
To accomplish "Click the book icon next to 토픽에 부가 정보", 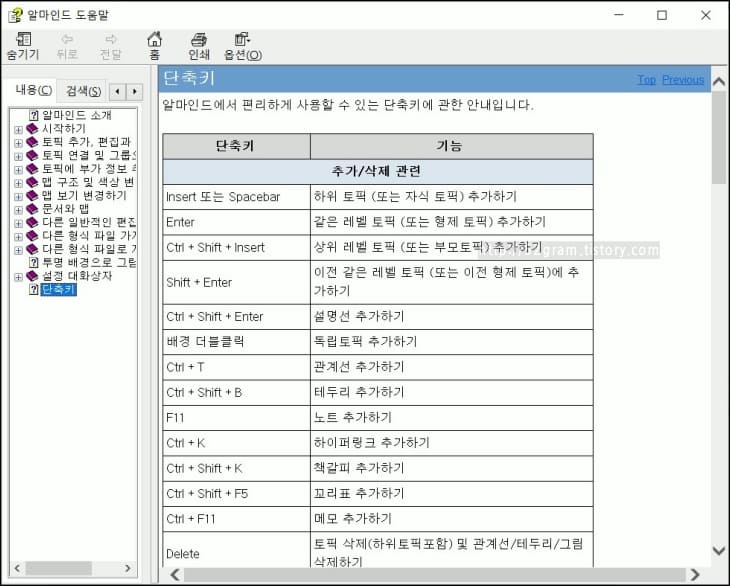I will tap(32, 168).
